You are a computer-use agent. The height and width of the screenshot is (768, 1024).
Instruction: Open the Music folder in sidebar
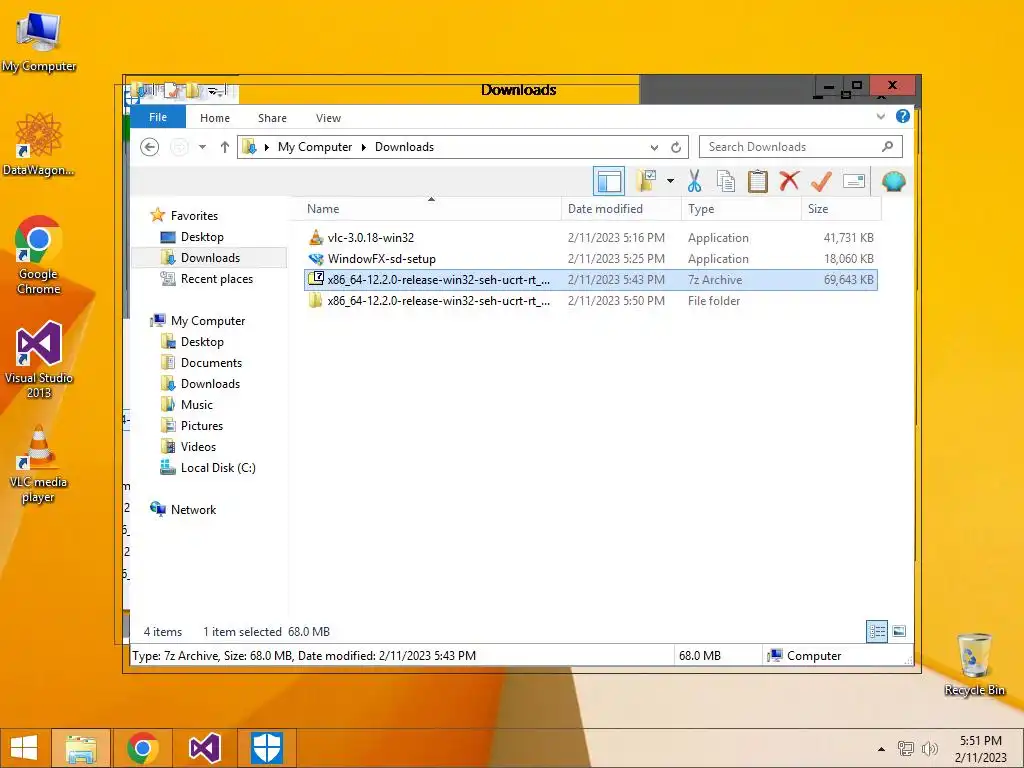click(x=197, y=404)
